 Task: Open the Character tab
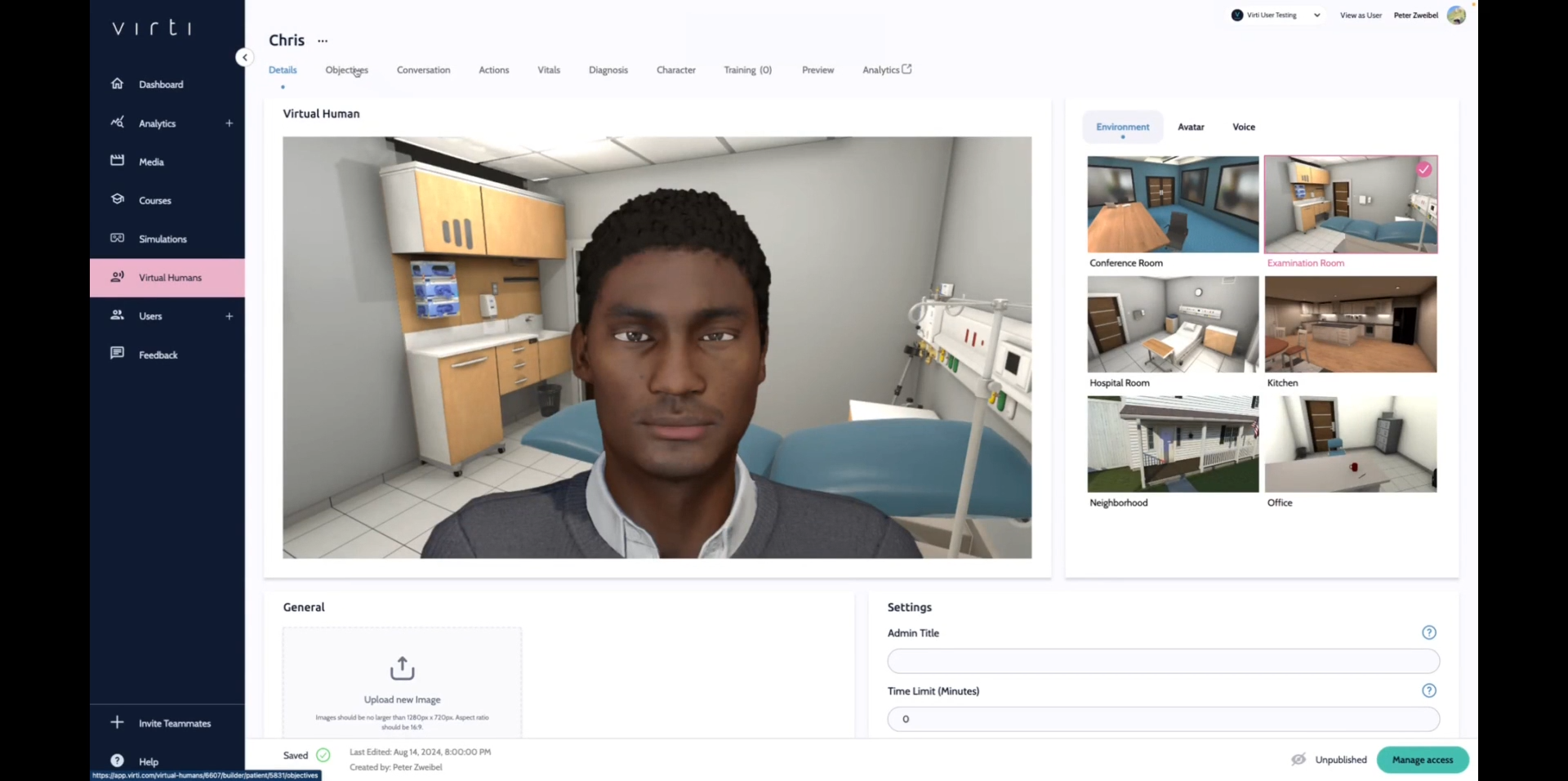point(676,70)
